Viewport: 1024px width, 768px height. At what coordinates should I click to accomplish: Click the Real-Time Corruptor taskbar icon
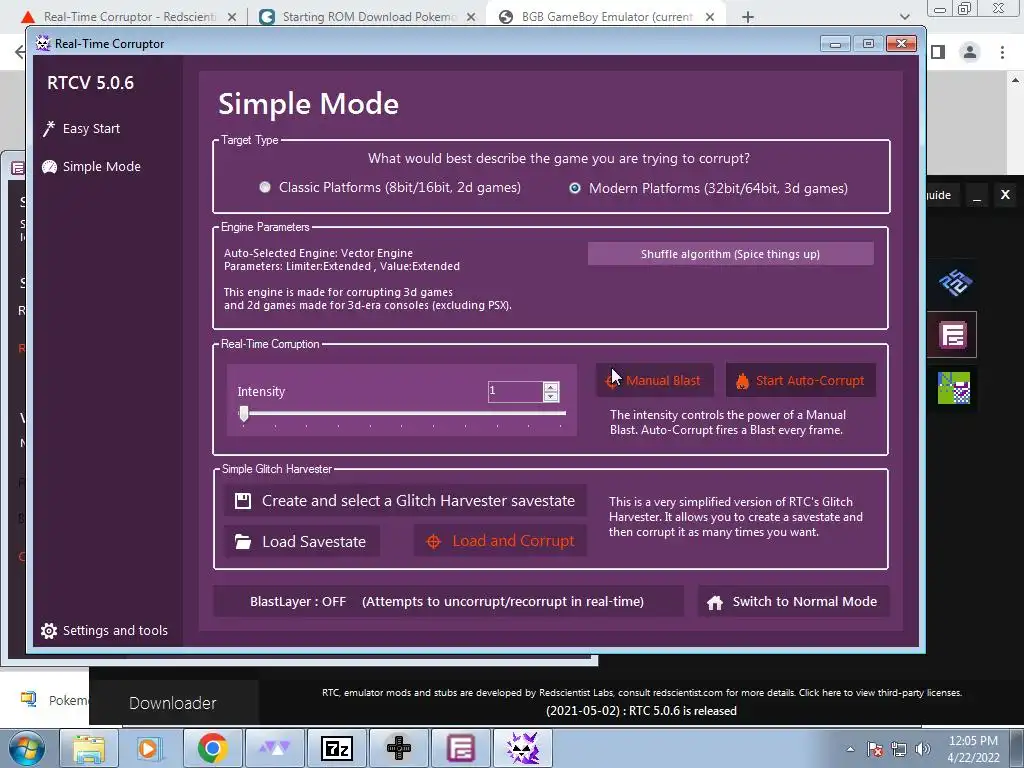(x=522, y=748)
